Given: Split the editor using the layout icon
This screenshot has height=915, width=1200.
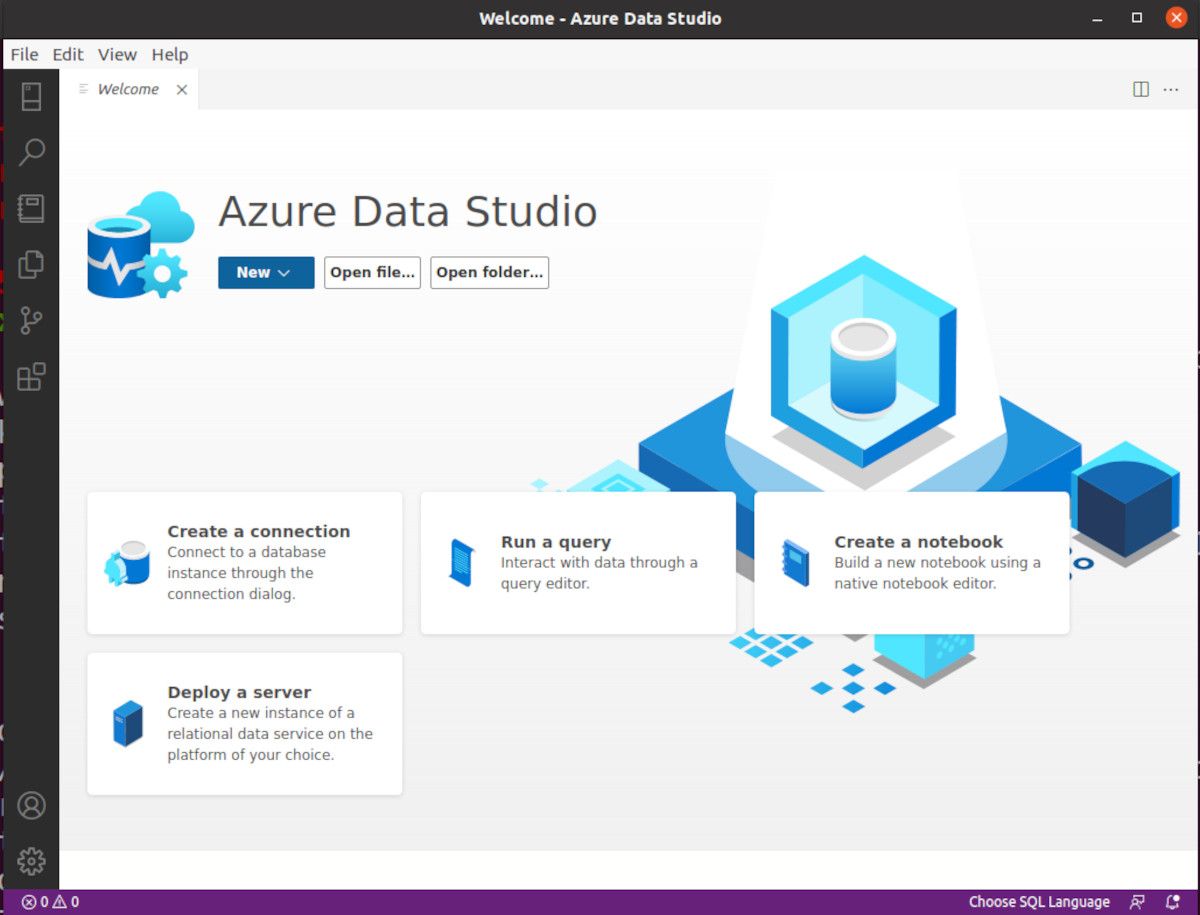Looking at the screenshot, I should tap(1139, 89).
